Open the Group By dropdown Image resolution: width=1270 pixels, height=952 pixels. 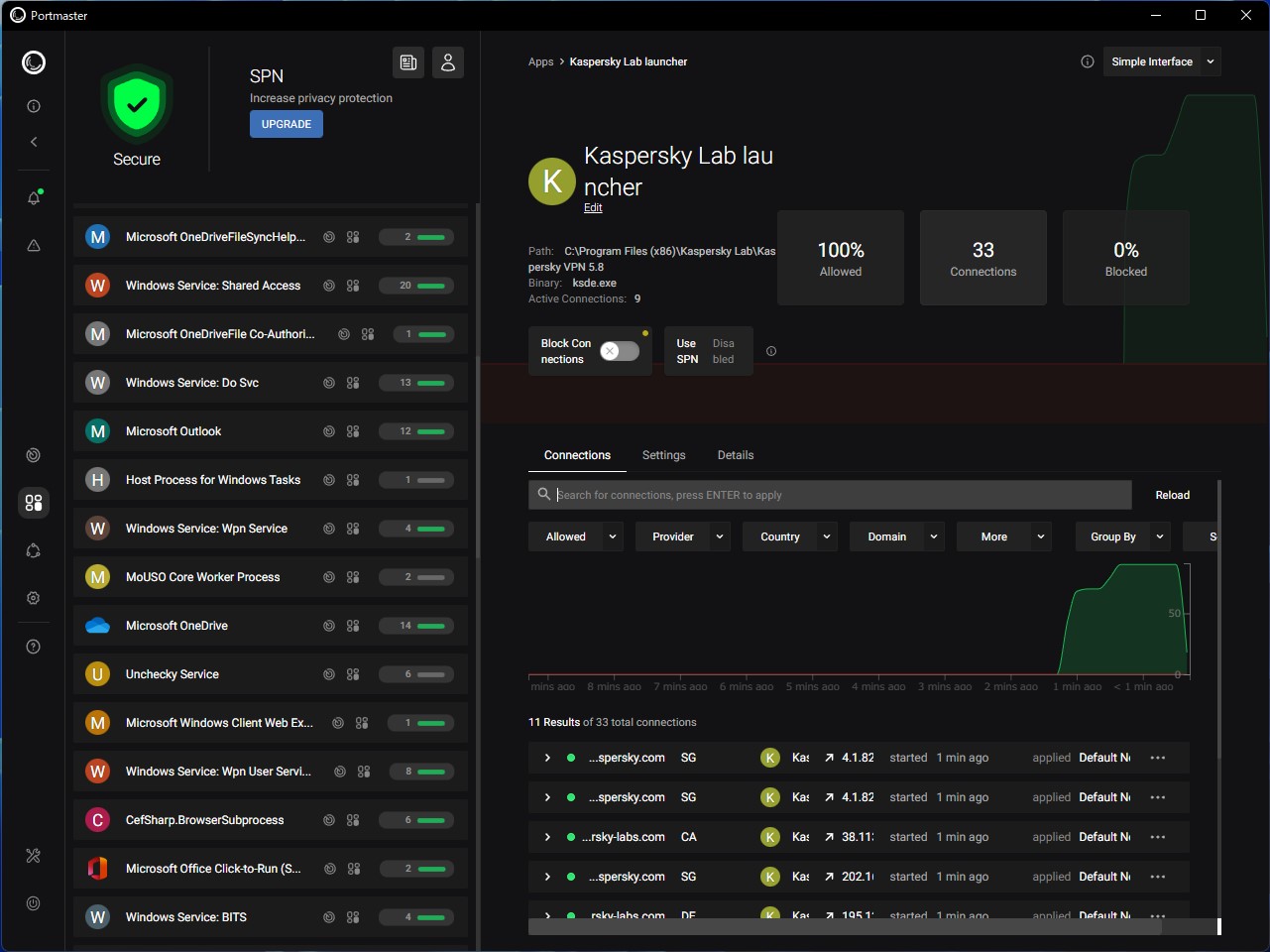(x=1123, y=536)
